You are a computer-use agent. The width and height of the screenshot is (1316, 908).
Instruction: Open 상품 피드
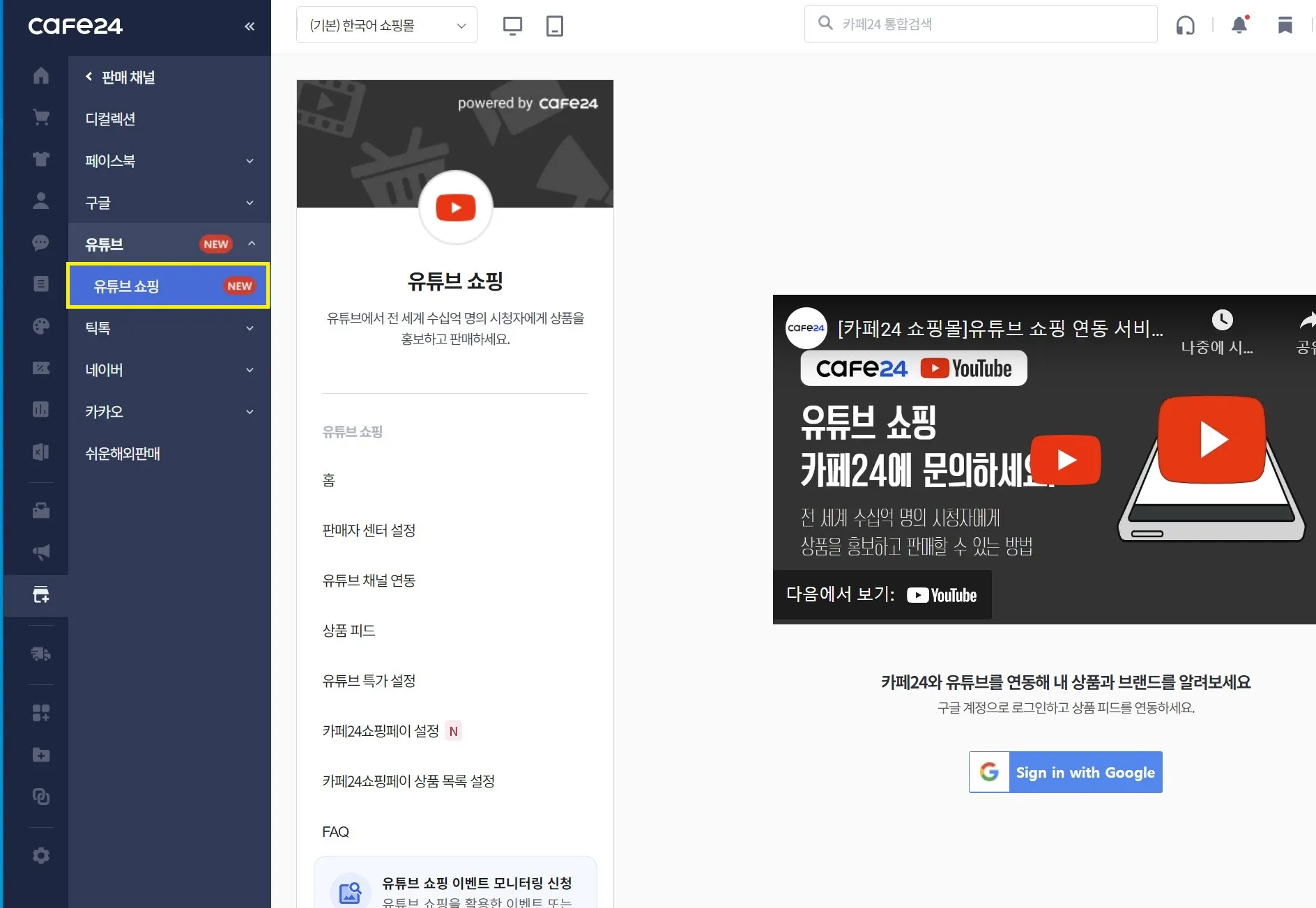349,631
